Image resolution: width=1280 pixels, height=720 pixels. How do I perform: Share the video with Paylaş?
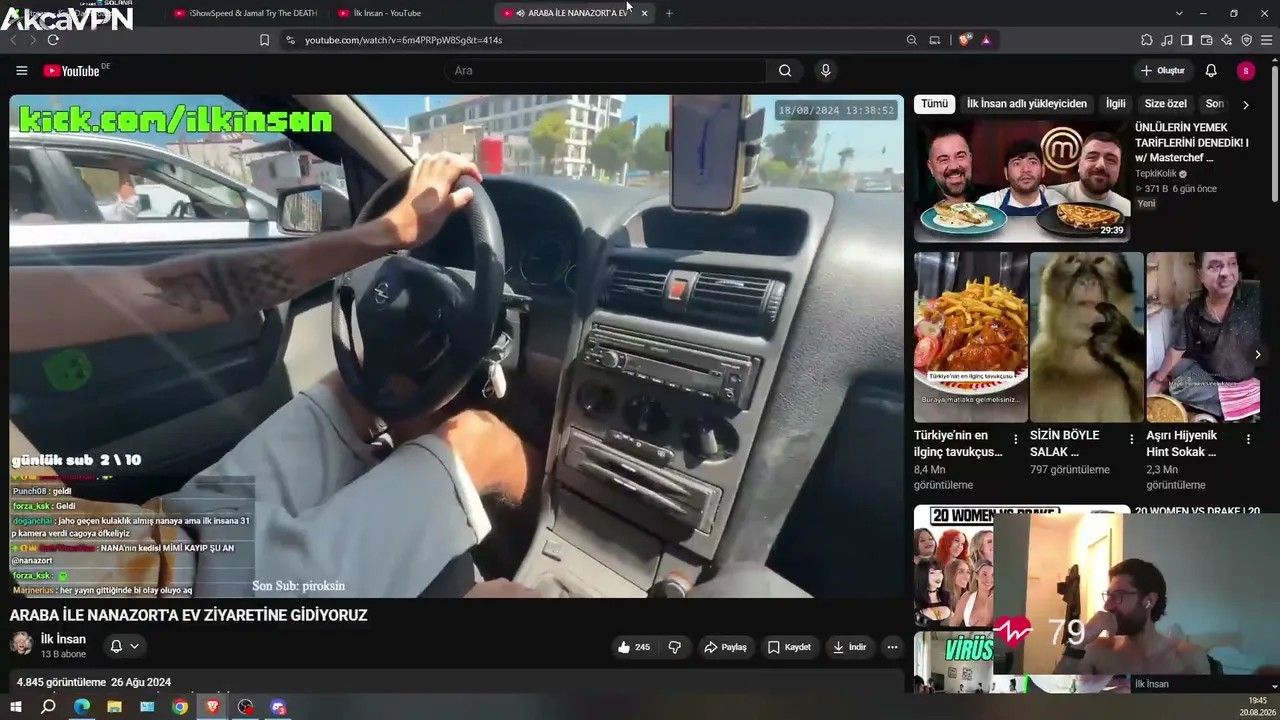pyautogui.click(x=725, y=647)
